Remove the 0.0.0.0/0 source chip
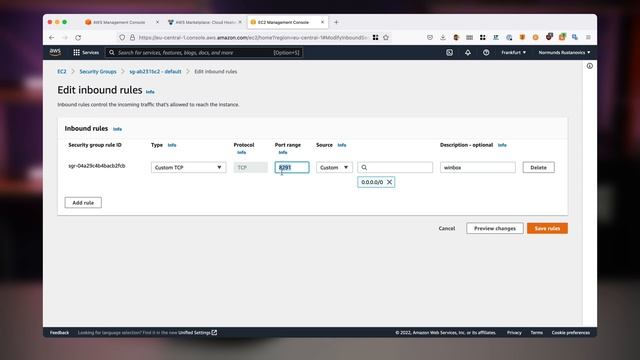The width and height of the screenshot is (640, 360). (389, 182)
